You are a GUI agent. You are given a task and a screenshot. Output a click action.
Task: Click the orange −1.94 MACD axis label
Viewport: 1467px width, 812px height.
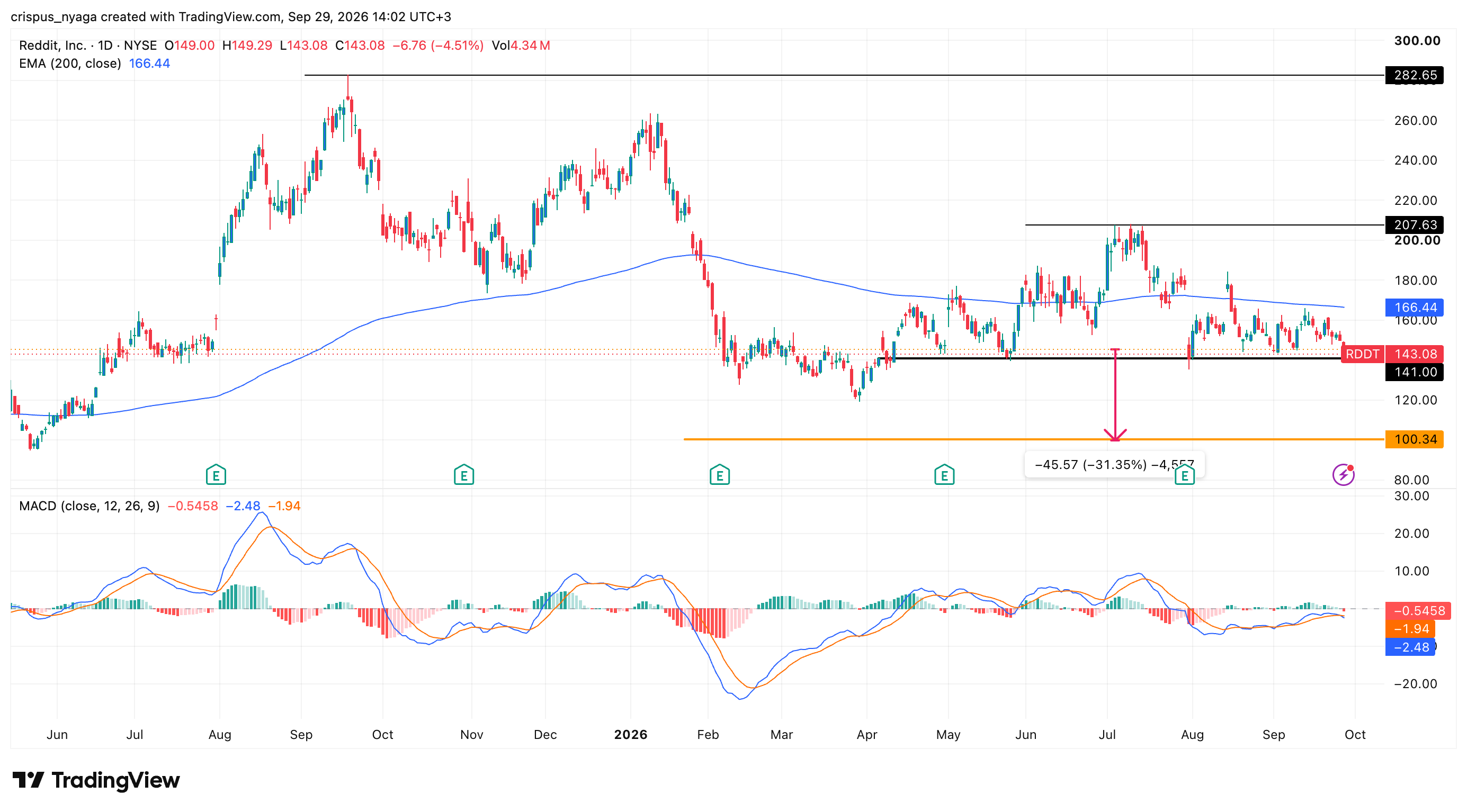point(1411,629)
